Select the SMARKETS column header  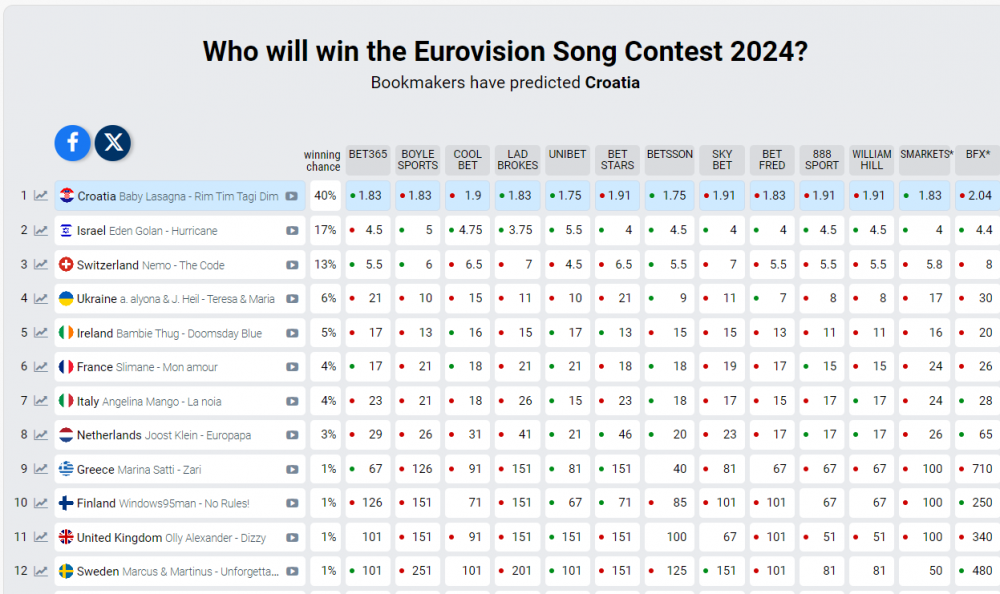pyautogui.click(x=926, y=160)
